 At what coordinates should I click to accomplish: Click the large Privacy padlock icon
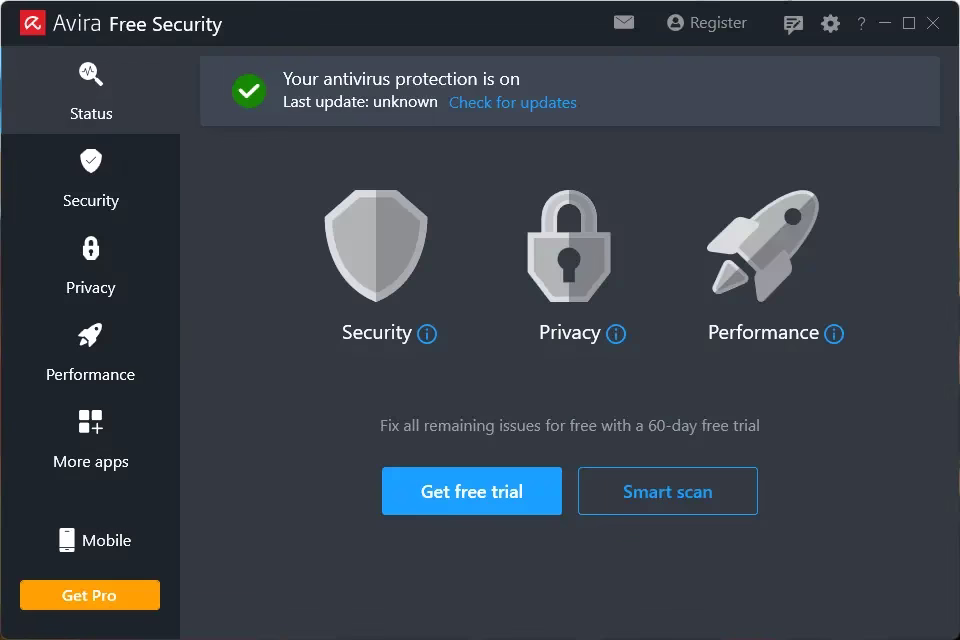[x=569, y=246]
